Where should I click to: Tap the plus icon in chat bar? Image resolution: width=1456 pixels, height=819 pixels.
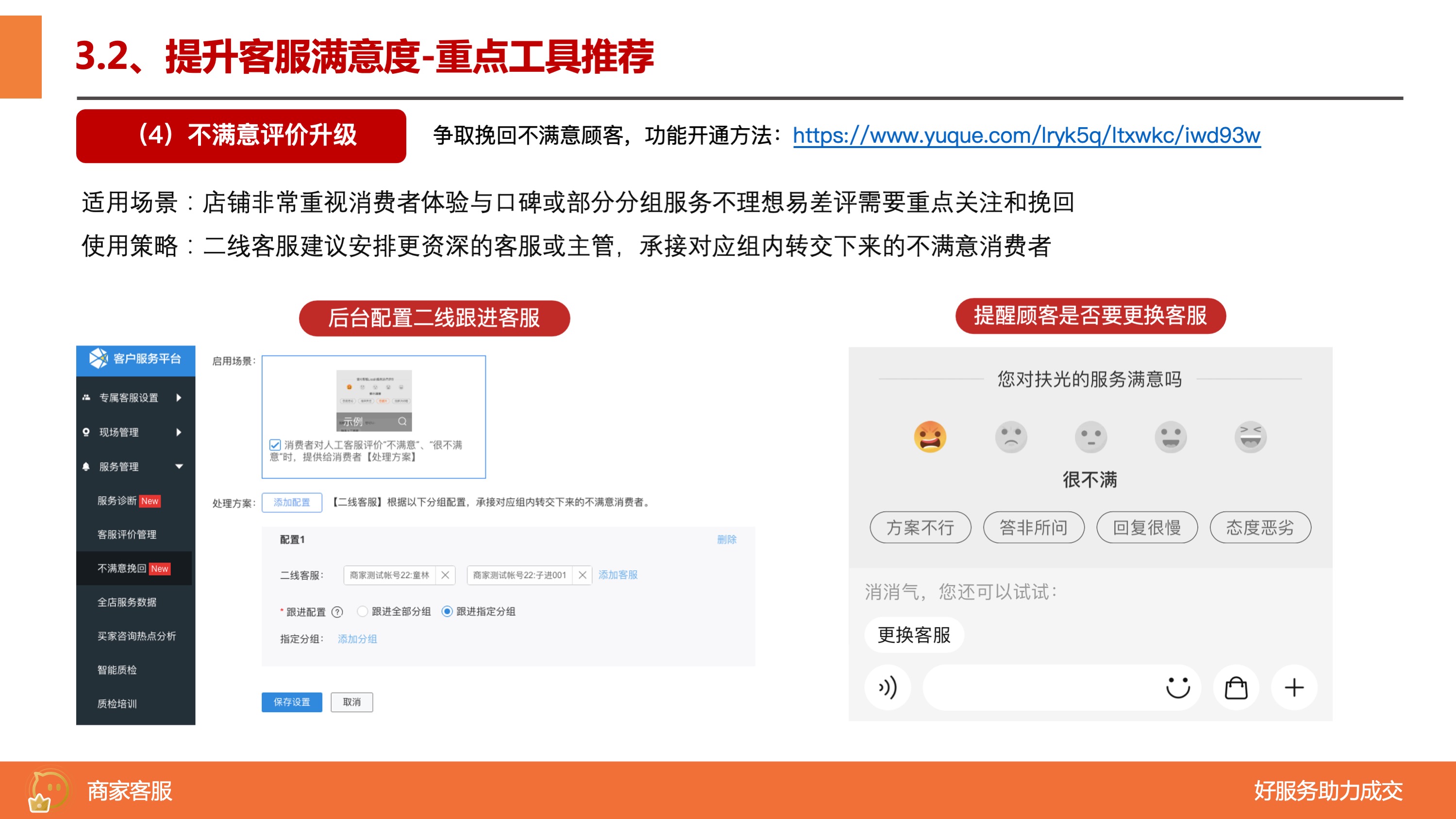[x=1294, y=687]
